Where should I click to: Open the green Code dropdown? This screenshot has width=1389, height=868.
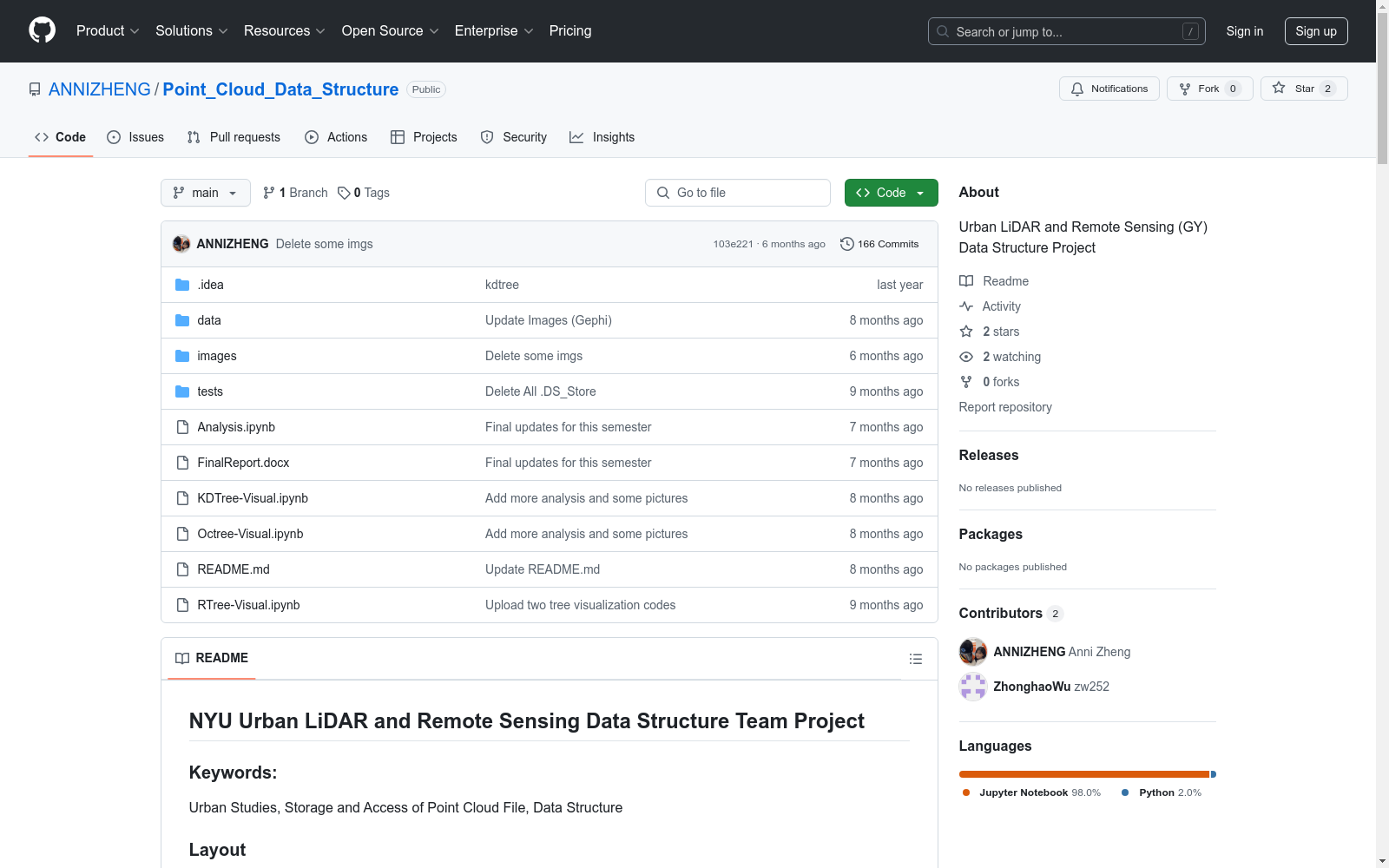[891, 193]
